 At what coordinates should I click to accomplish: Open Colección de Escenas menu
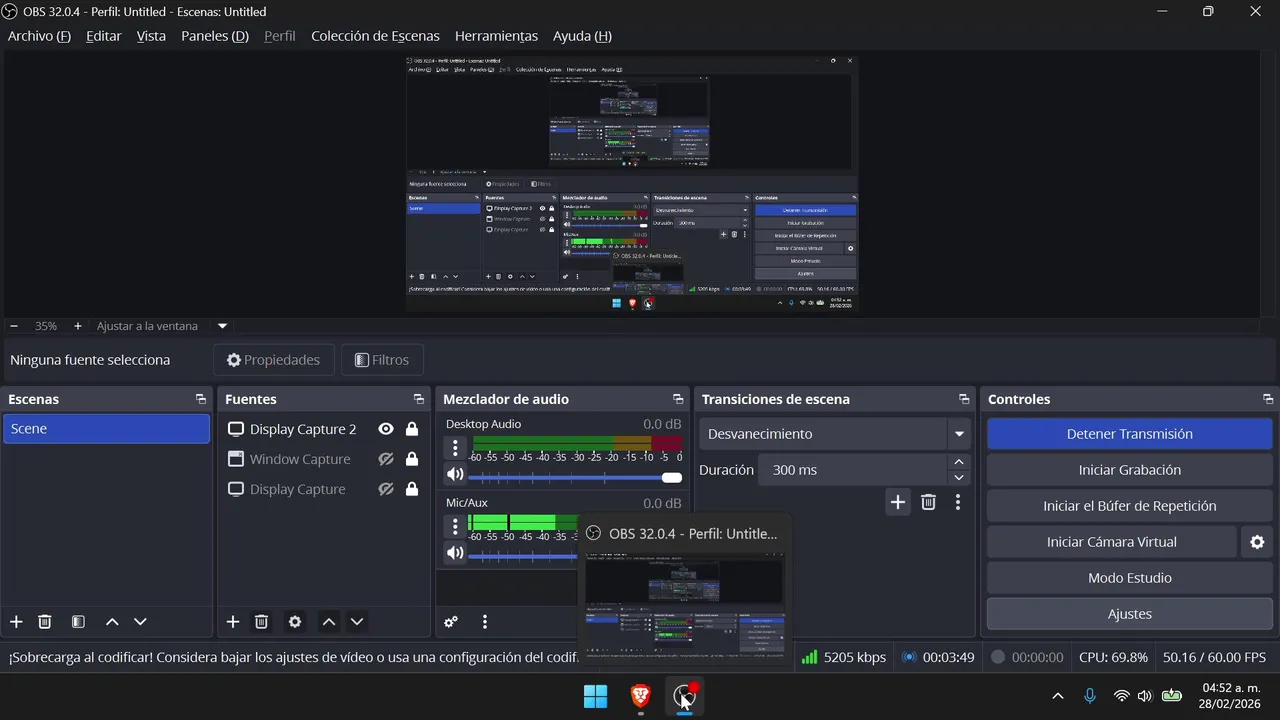(x=375, y=36)
